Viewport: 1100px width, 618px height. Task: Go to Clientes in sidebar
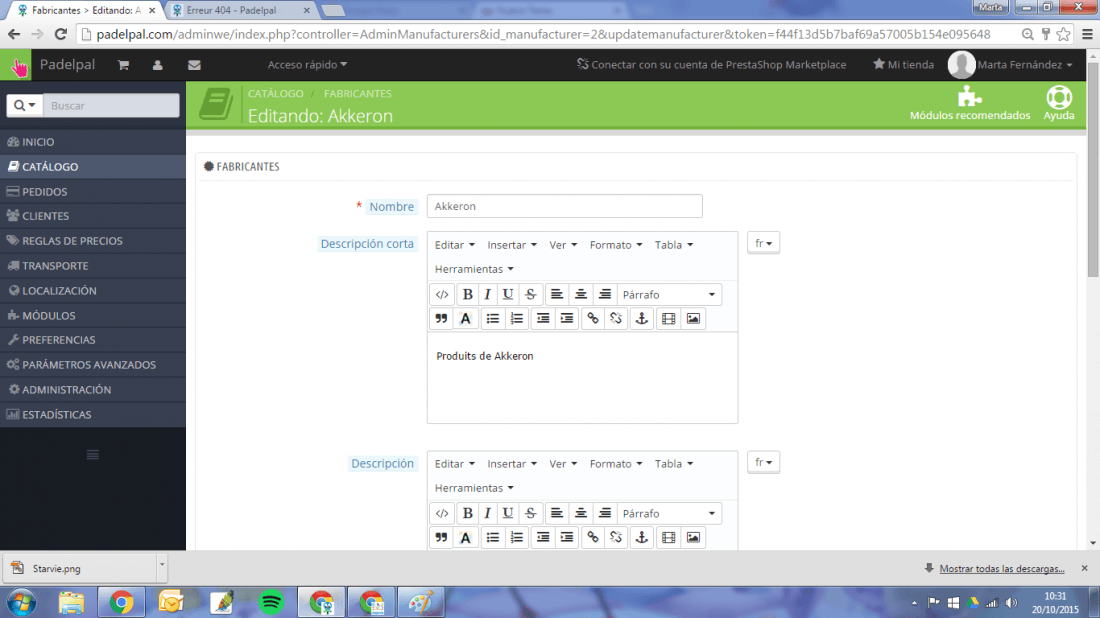click(x=93, y=216)
